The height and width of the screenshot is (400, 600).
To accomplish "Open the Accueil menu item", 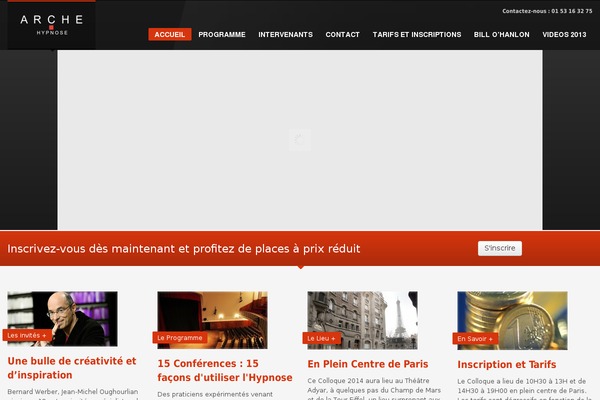I will click(170, 34).
